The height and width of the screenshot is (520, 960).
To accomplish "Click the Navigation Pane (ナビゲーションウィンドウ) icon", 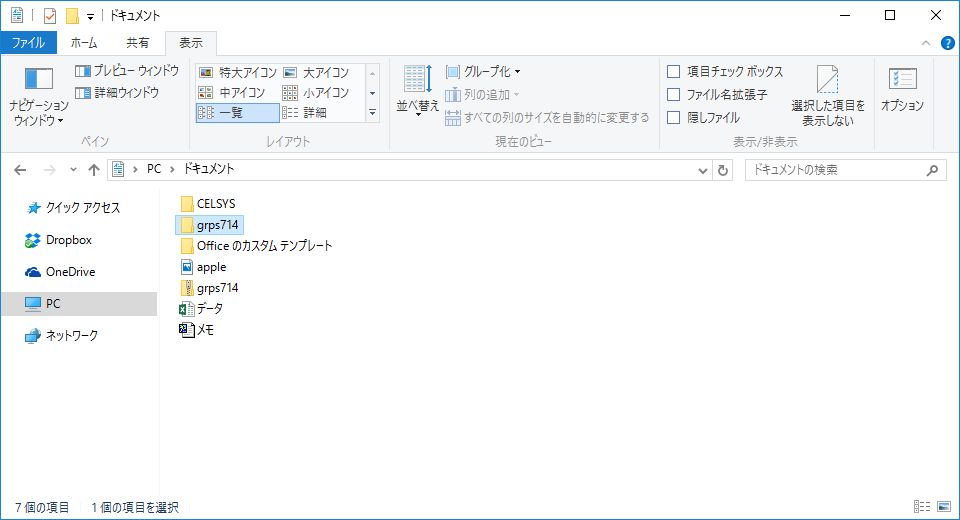I will [x=38, y=82].
